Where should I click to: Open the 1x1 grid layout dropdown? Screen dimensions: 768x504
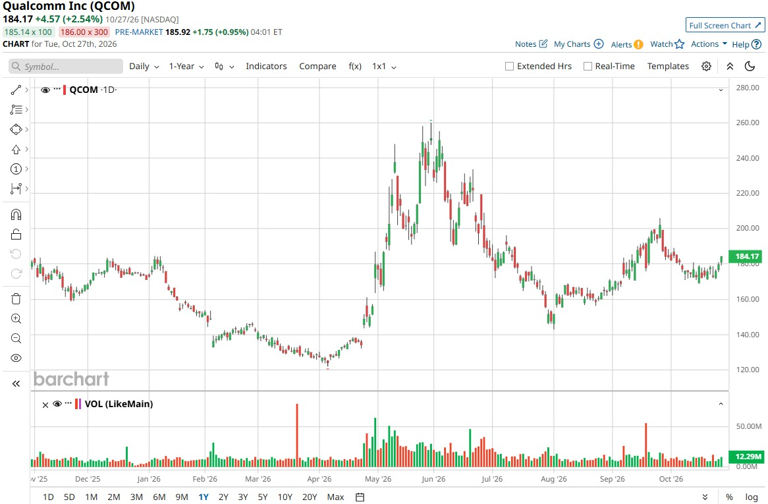pyautogui.click(x=384, y=66)
